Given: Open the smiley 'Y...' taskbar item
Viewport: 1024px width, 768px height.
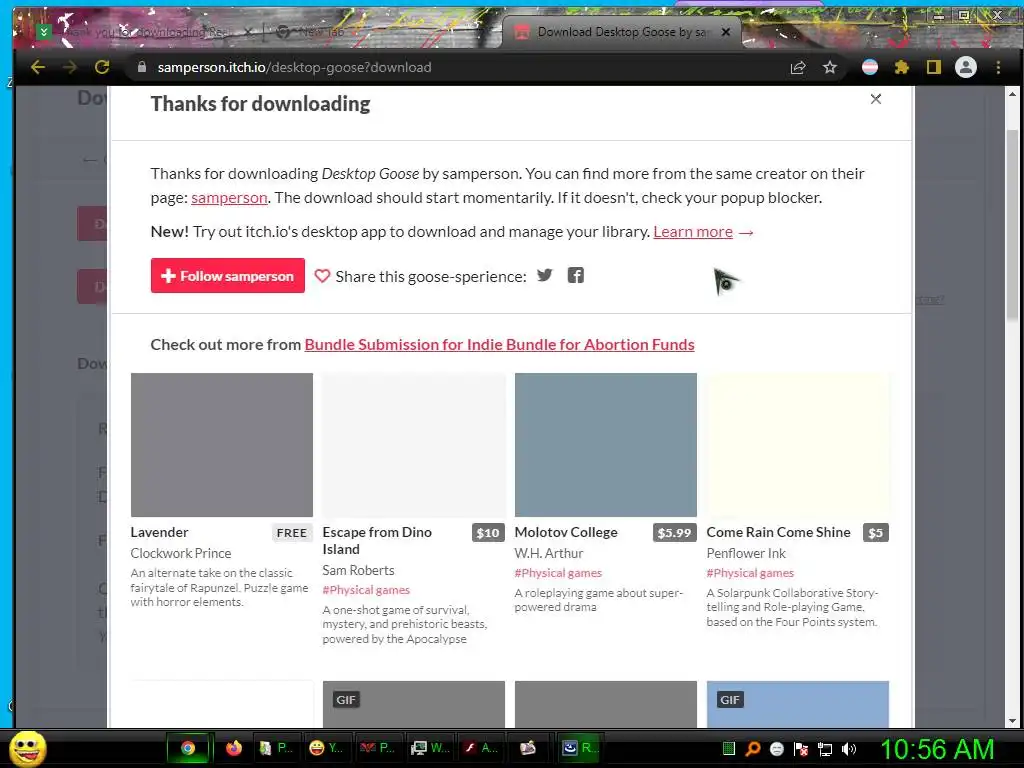Looking at the screenshot, I should tap(327, 748).
